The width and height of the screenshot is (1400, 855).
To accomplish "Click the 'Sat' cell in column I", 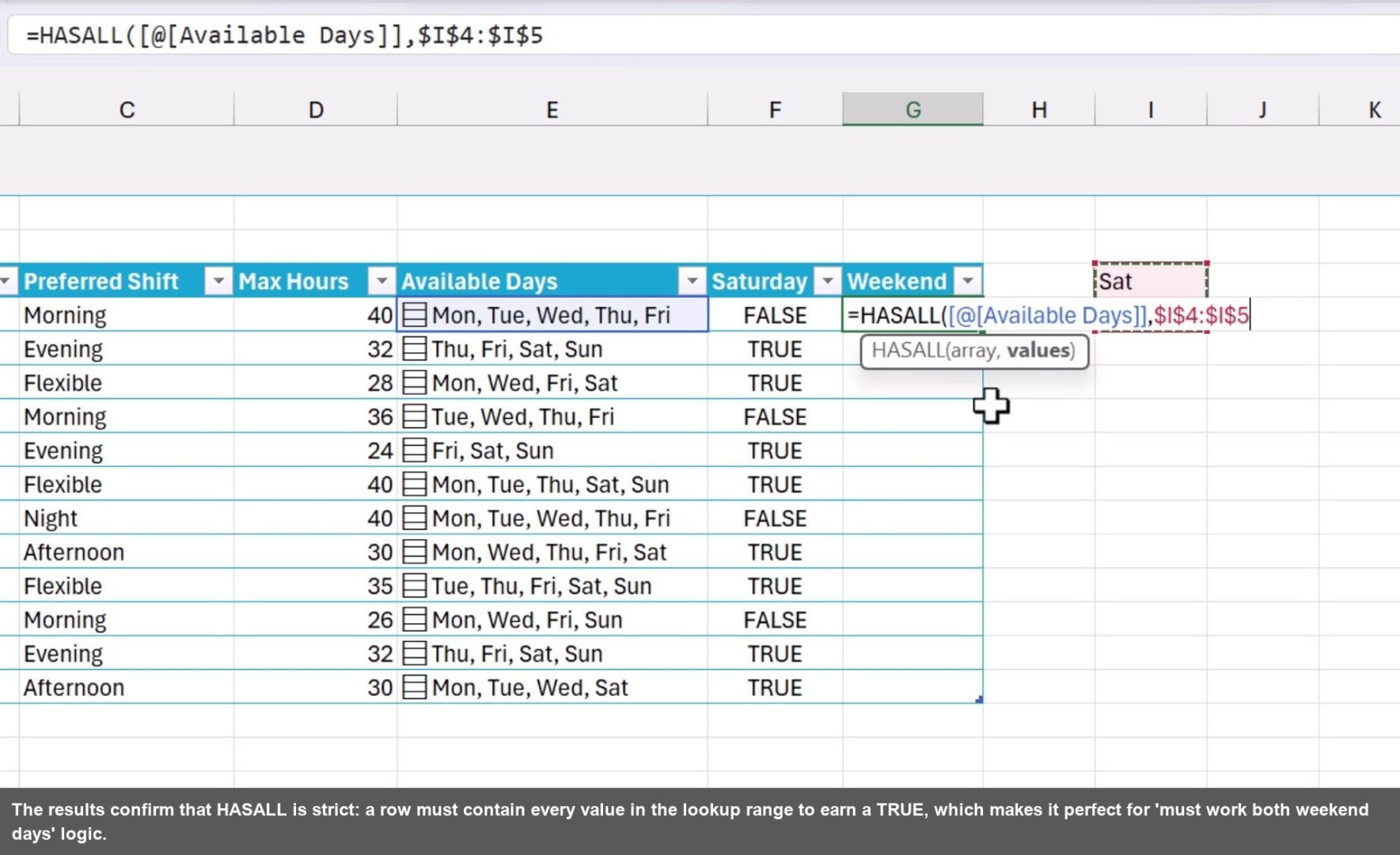I will coord(1151,281).
